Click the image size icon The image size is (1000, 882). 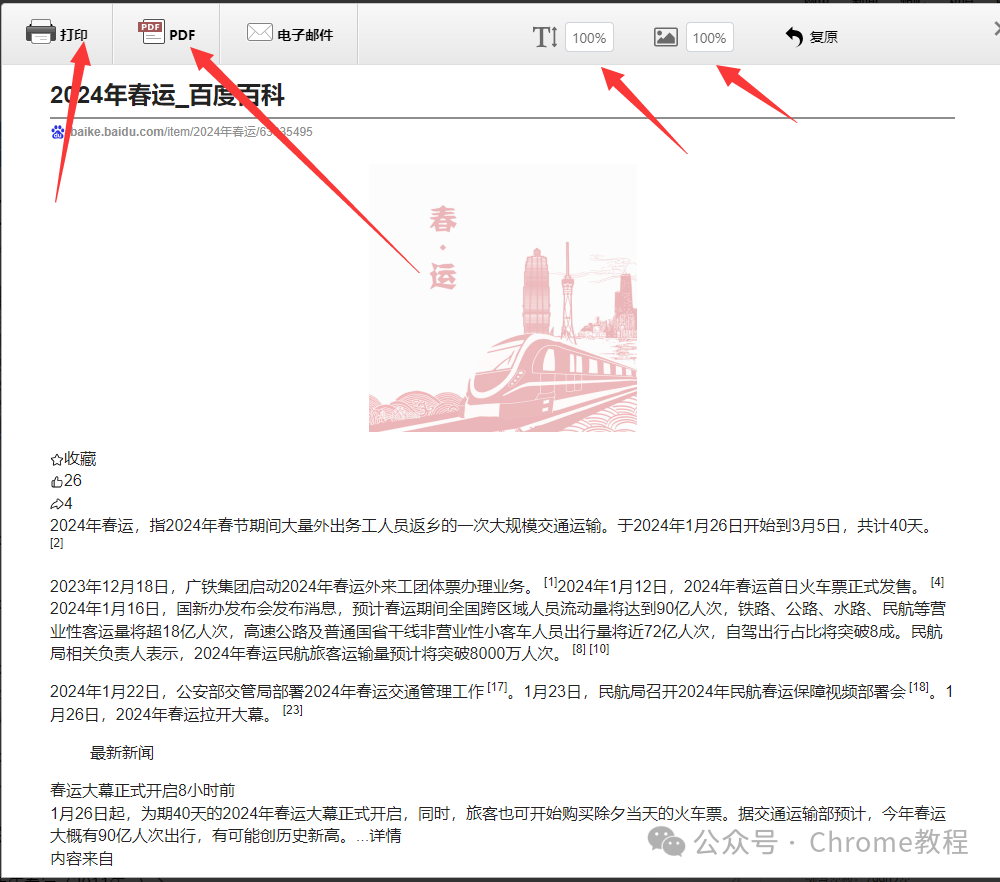(x=665, y=37)
